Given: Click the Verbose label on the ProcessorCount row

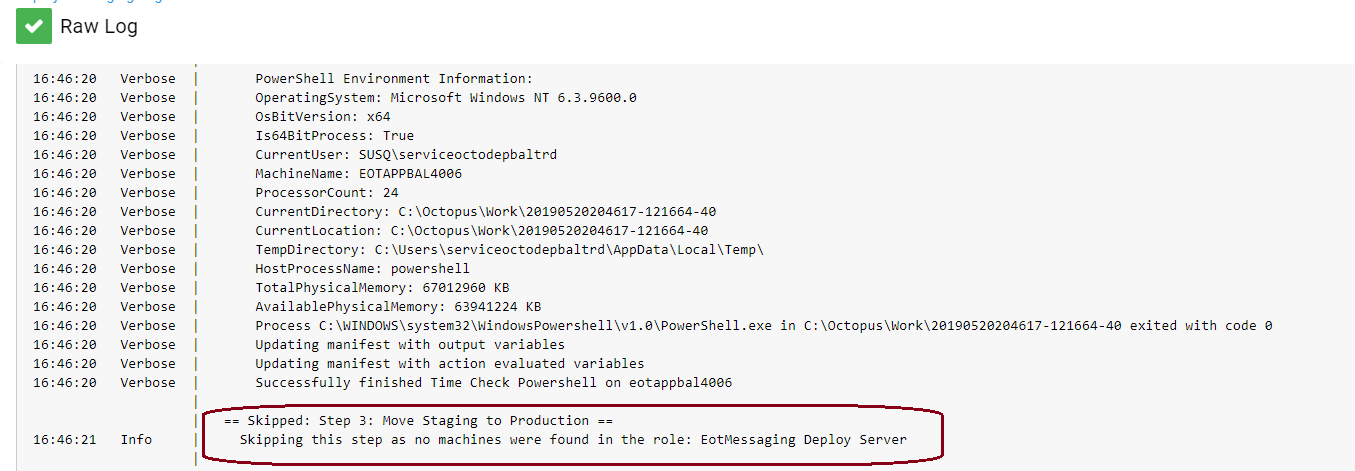Looking at the screenshot, I should pos(148,193).
